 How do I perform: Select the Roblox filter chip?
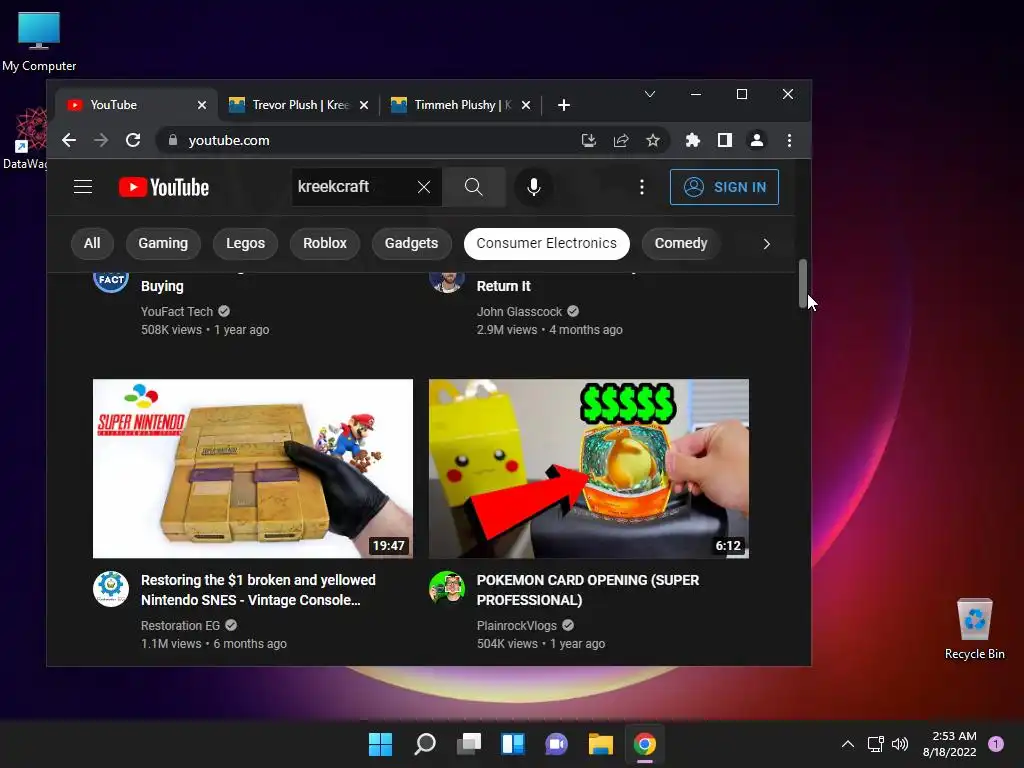point(325,244)
